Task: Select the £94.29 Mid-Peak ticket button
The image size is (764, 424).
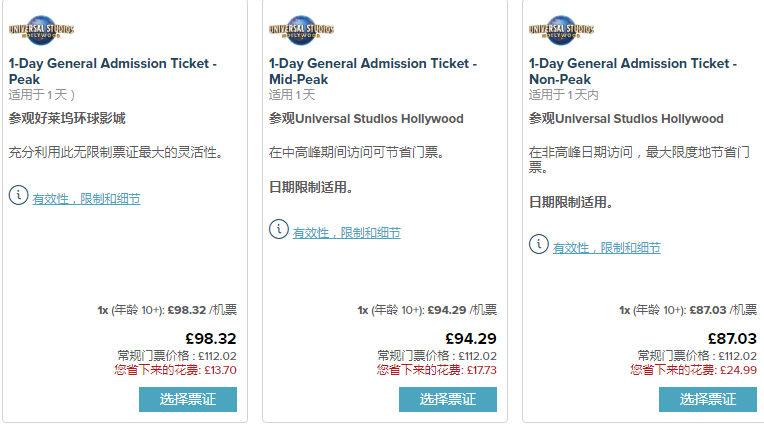Action: click(x=448, y=399)
